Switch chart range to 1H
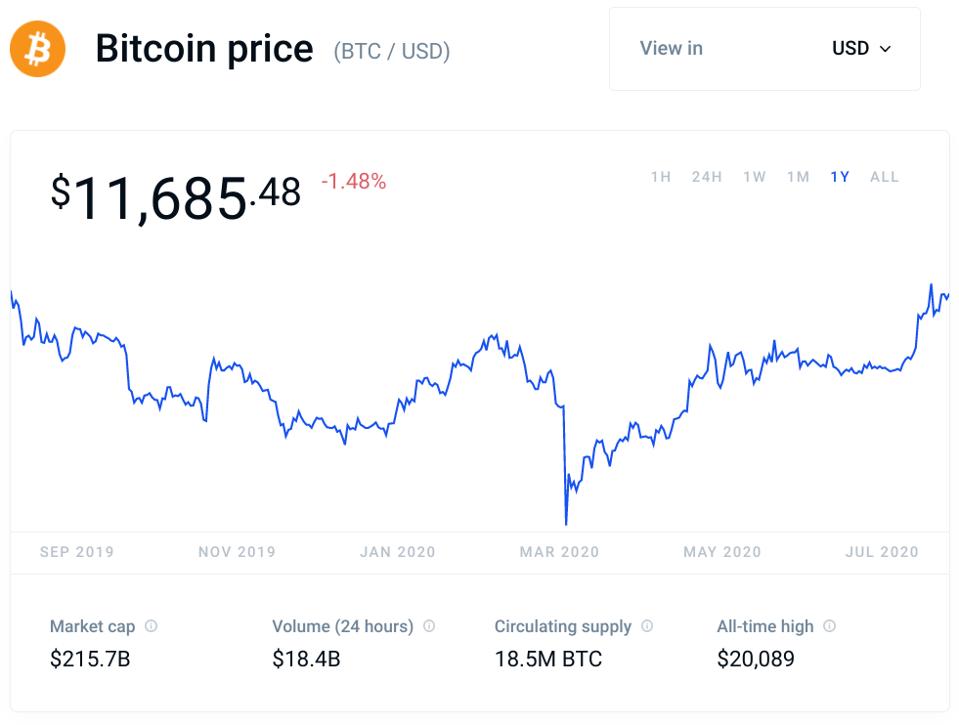Image resolution: width=959 pixels, height=725 pixels. 660,177
